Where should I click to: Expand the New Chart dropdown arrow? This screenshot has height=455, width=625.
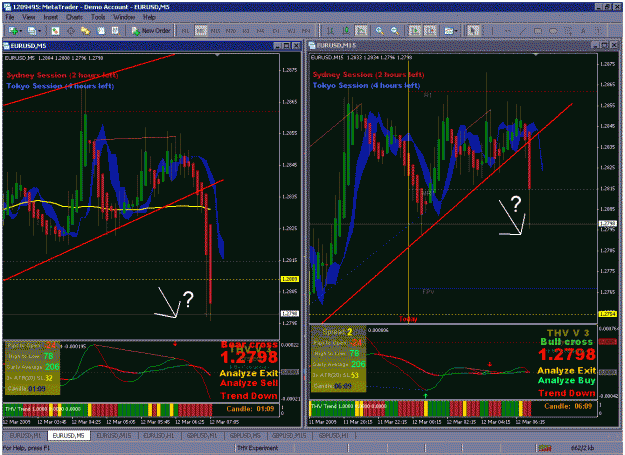point(20,31)
